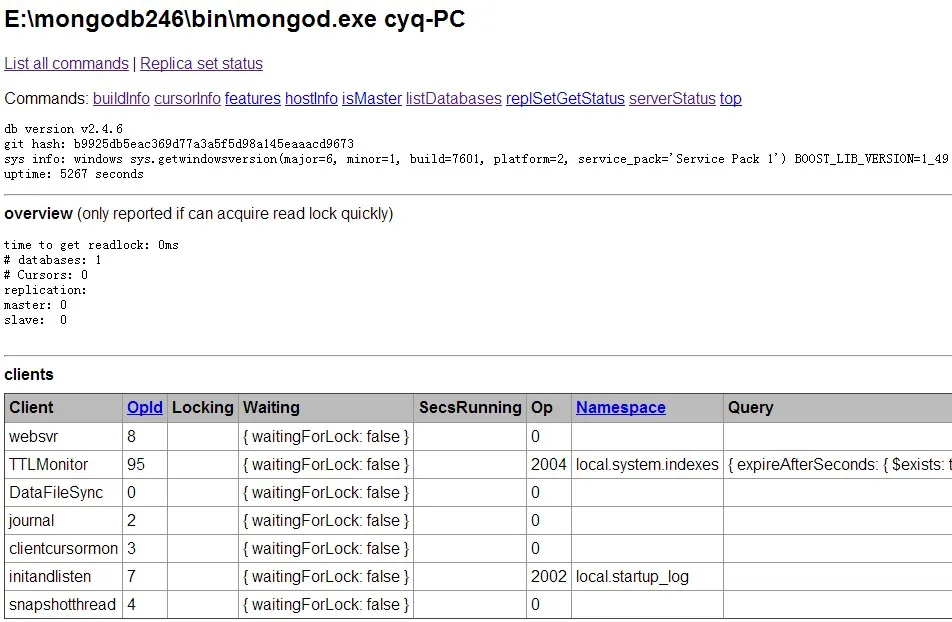Click the features command link
Image resolution: width=952 pixels, height=622 pixels.
[252, 99]
